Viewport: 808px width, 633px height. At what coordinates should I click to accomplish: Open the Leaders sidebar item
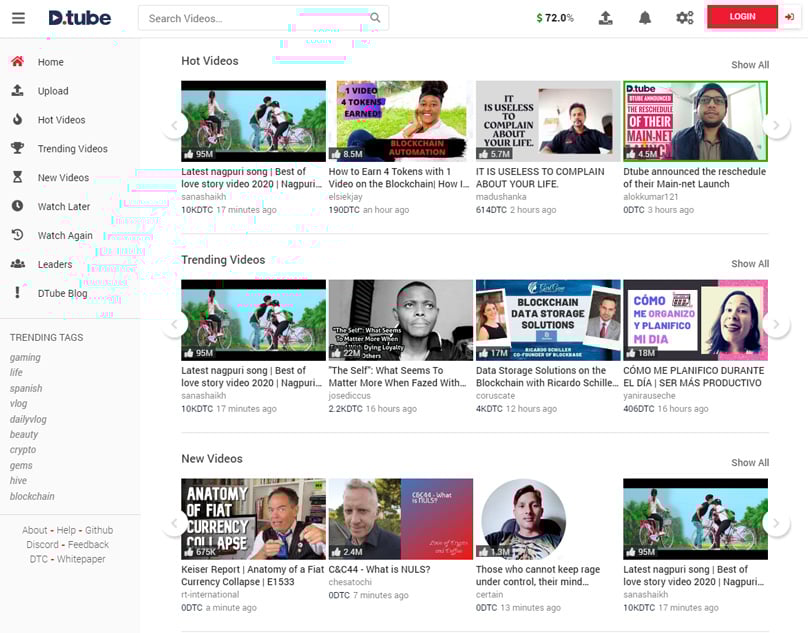(55, 264)
